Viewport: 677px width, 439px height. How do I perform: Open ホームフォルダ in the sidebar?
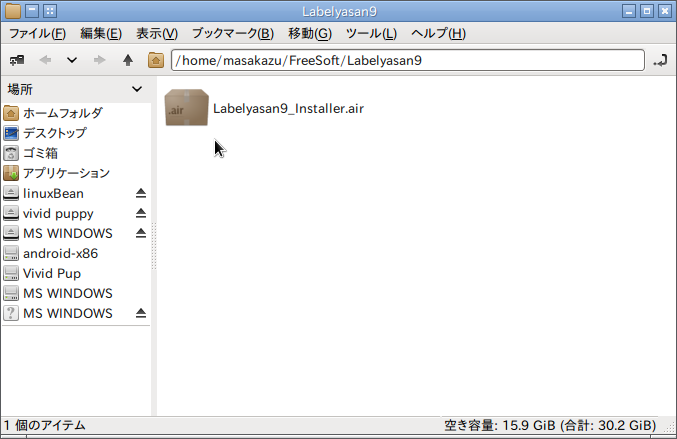click(x=76, y=113)
